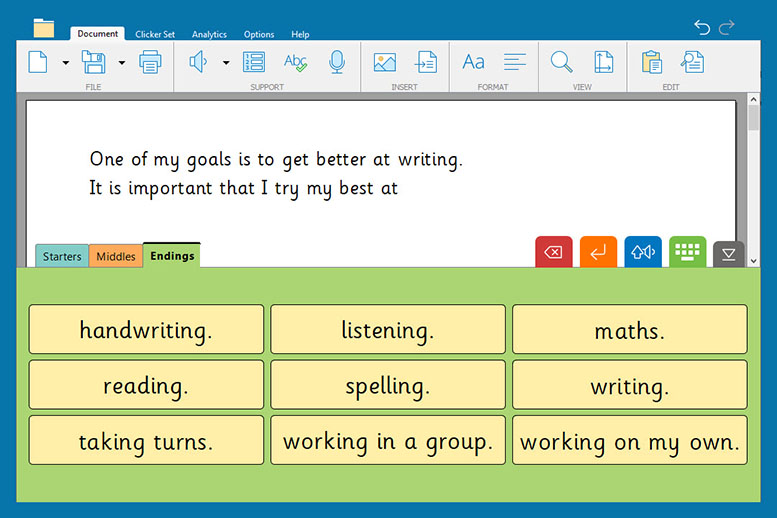The width and height of the screenshot is (777, 518).
Task: Expand the Save dropdown arrow
Action: point(122,63)
